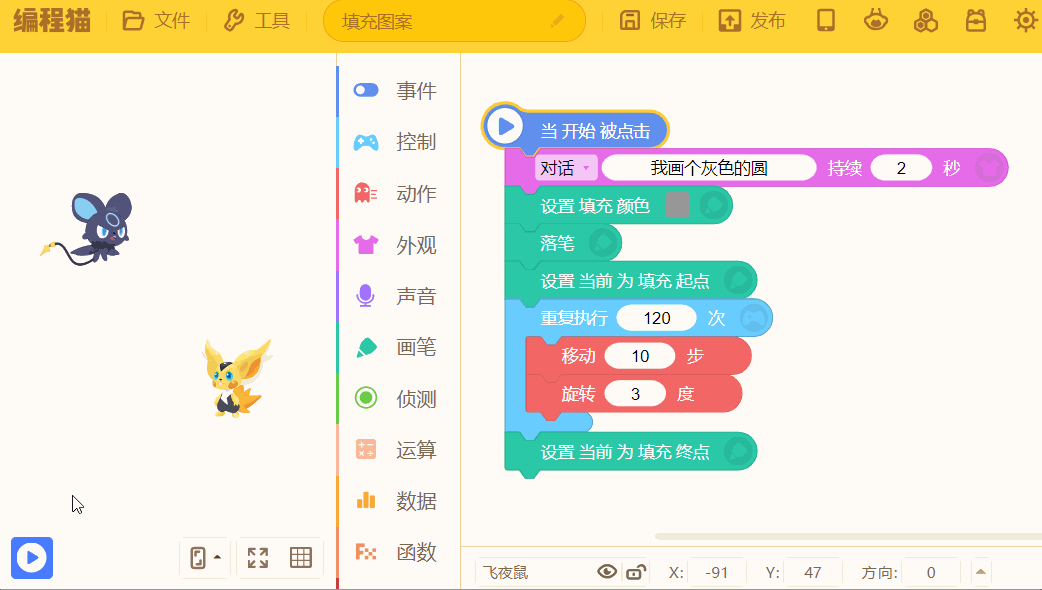Click the play icon on the start block
Image resolution: width=1042 pixels, height=590 pixels.
coord(506,126)
